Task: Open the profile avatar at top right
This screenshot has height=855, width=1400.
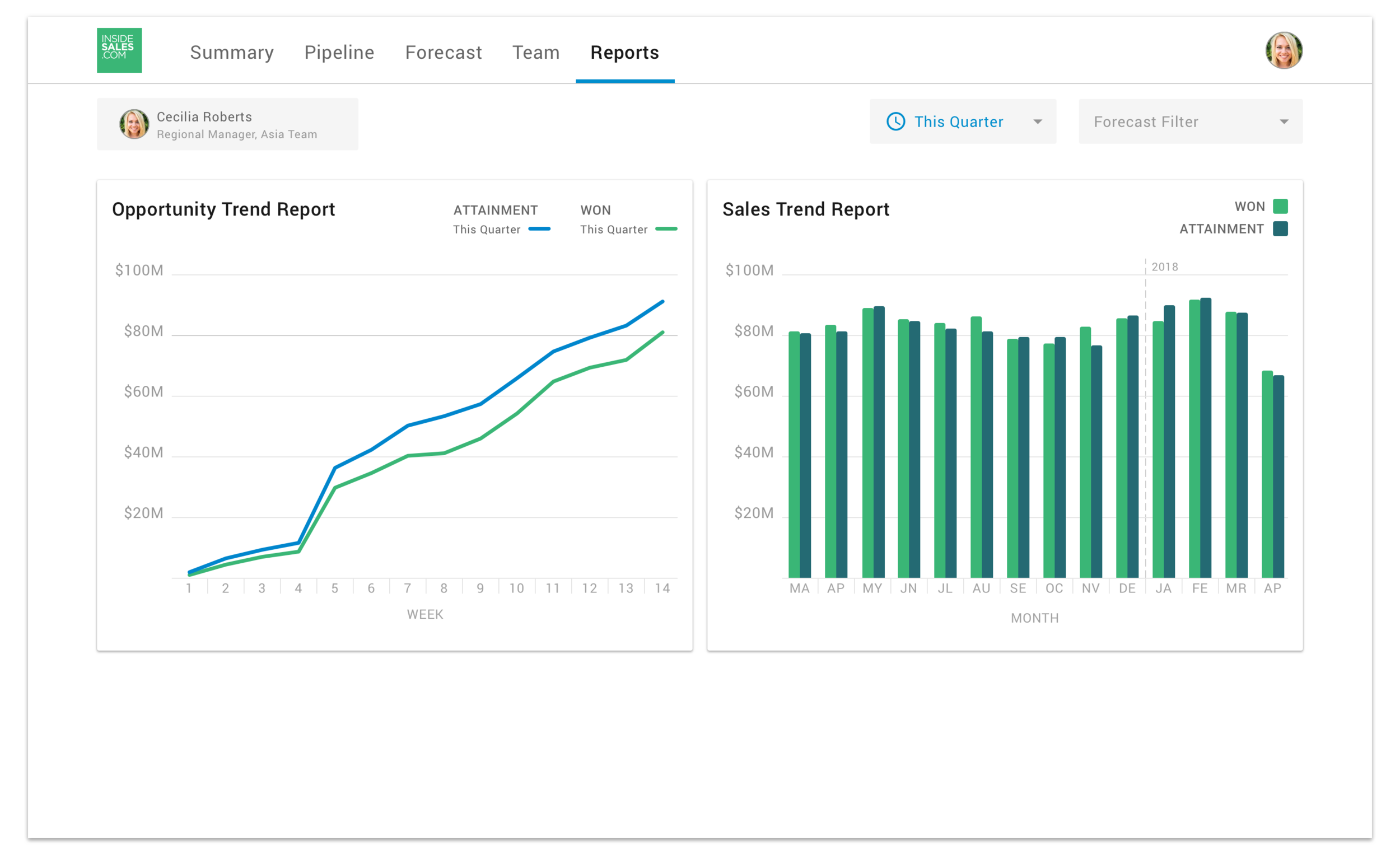Action: (1283, 50)
